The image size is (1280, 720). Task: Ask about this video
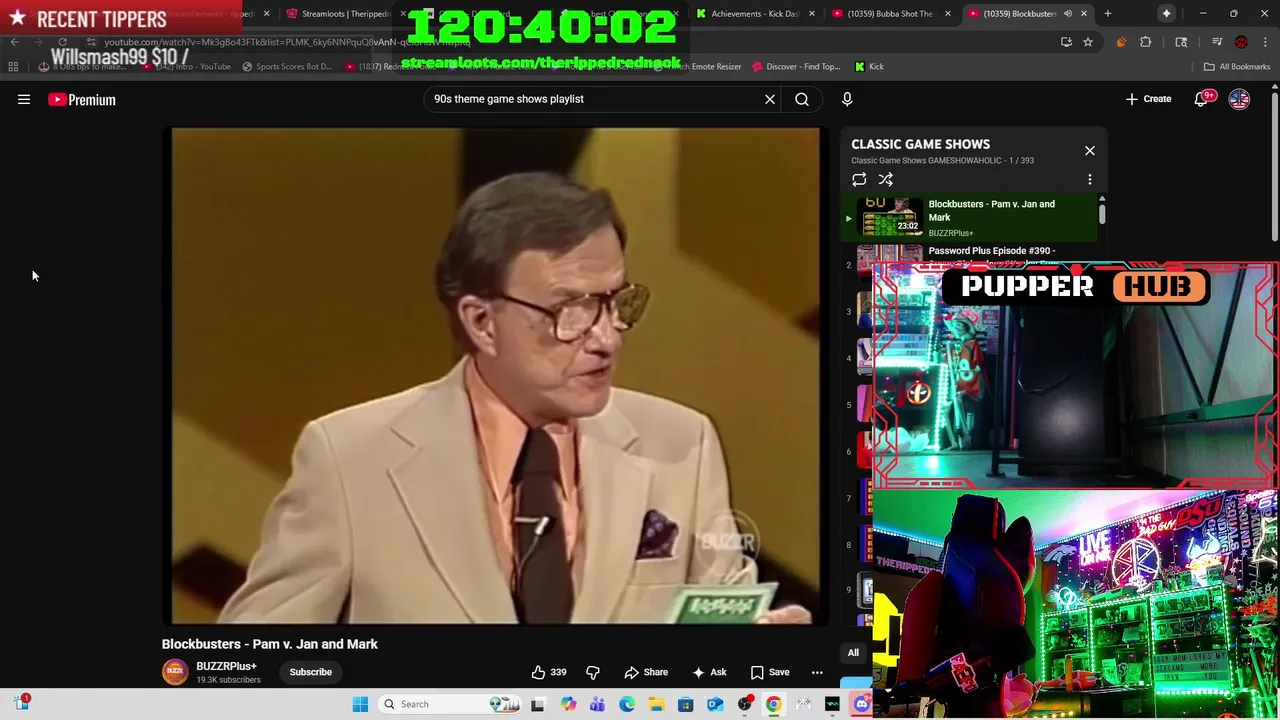coord(709,672)
